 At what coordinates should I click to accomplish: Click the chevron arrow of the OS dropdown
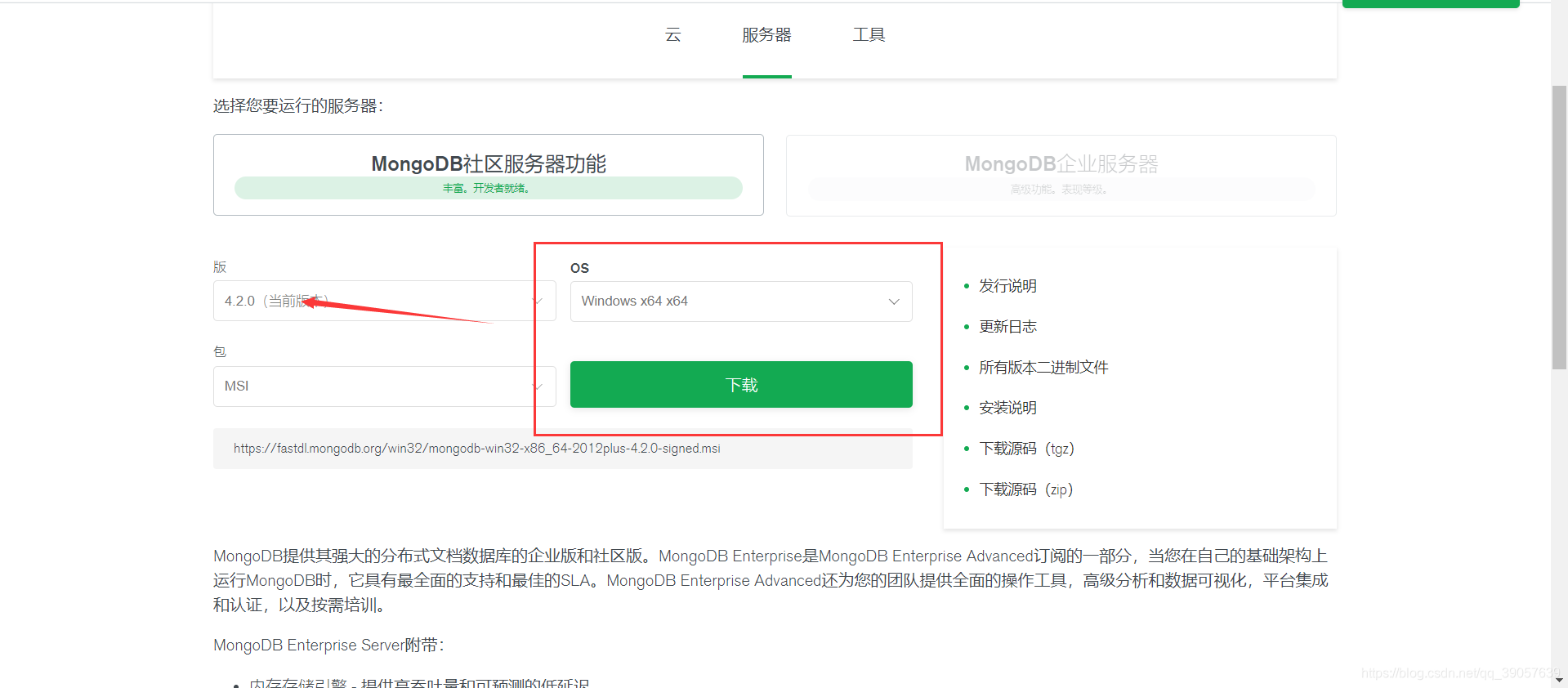coord(894,302)
